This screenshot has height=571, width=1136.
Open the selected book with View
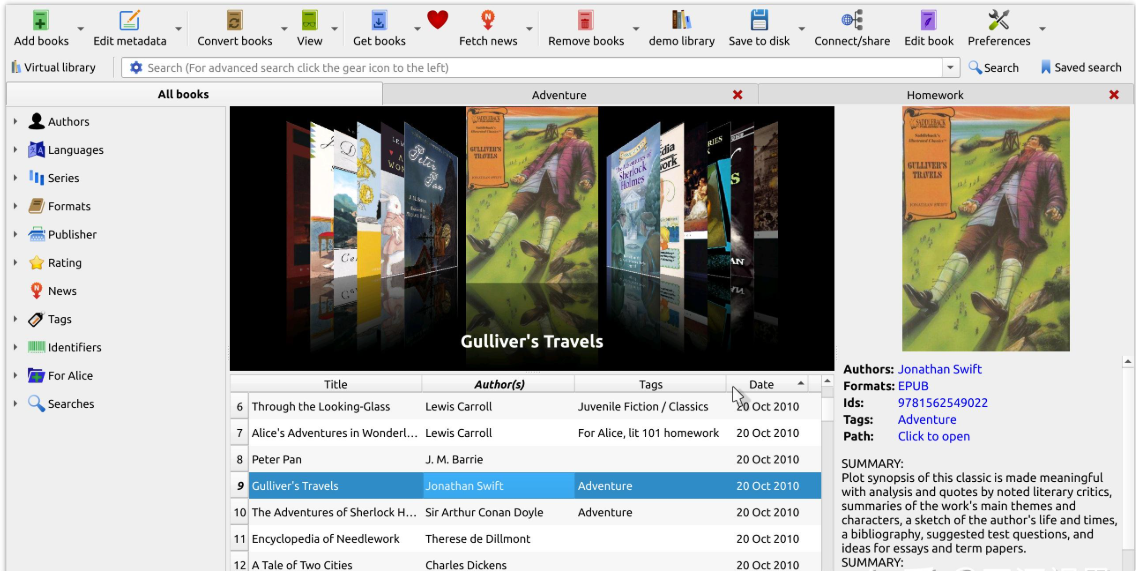tap(309, 28)
